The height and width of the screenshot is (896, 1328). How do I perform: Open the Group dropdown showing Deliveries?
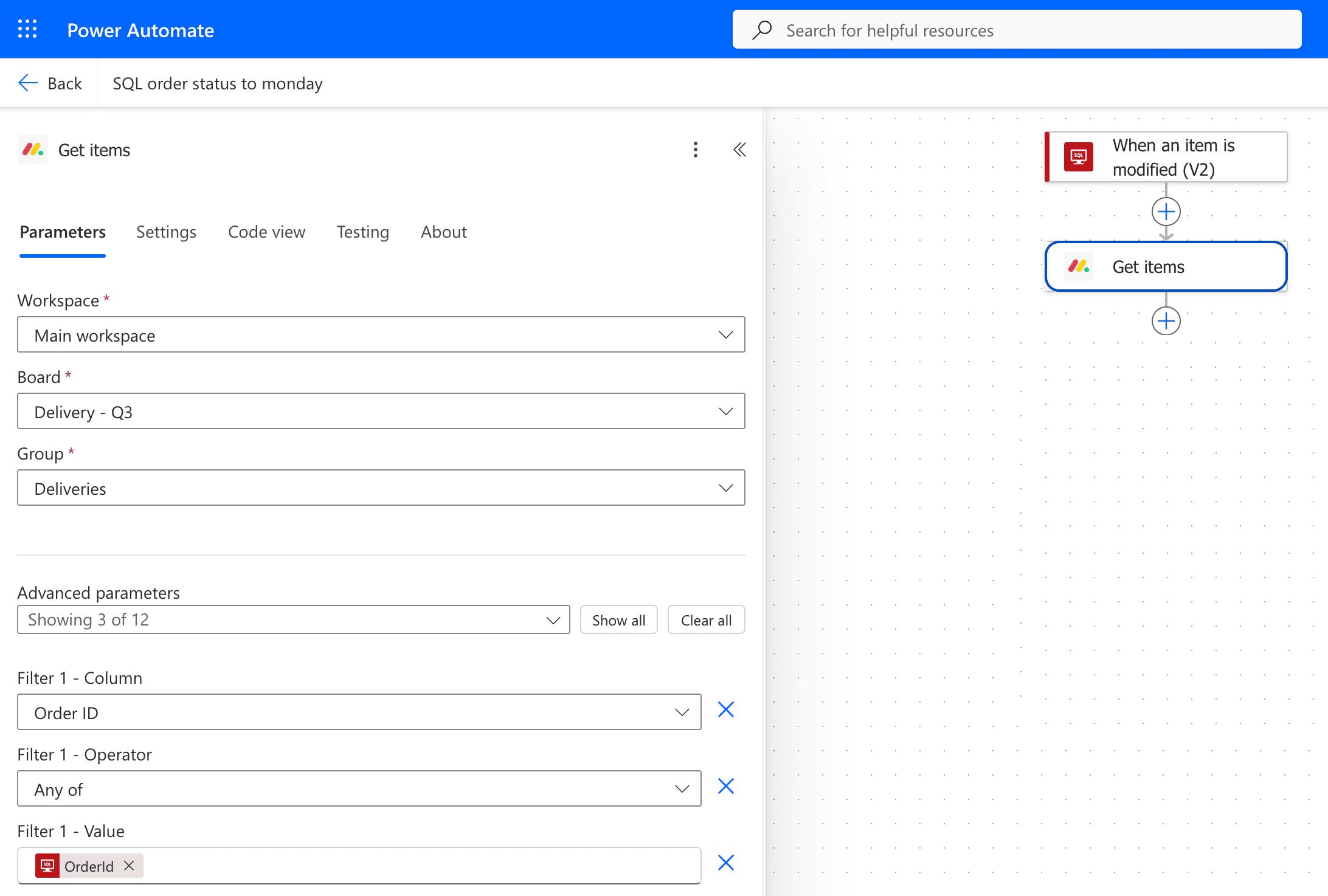[381, 488]
